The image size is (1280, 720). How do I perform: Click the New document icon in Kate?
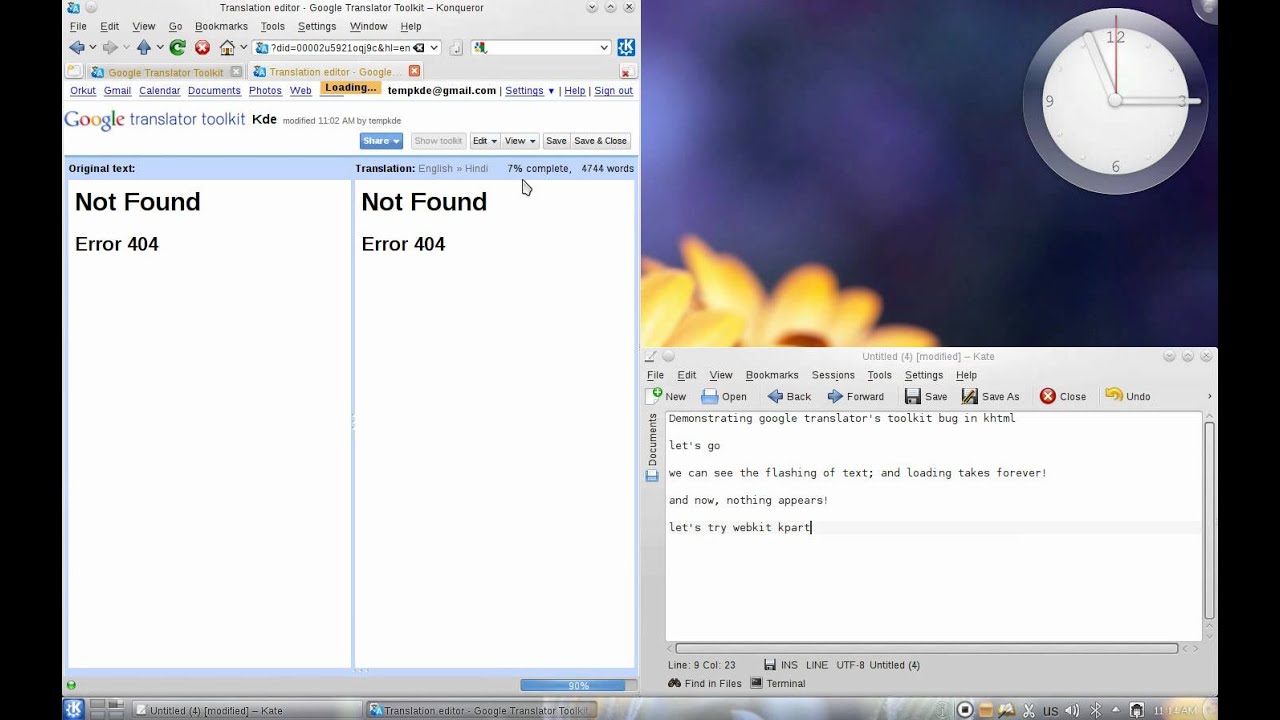pos(656,396)
